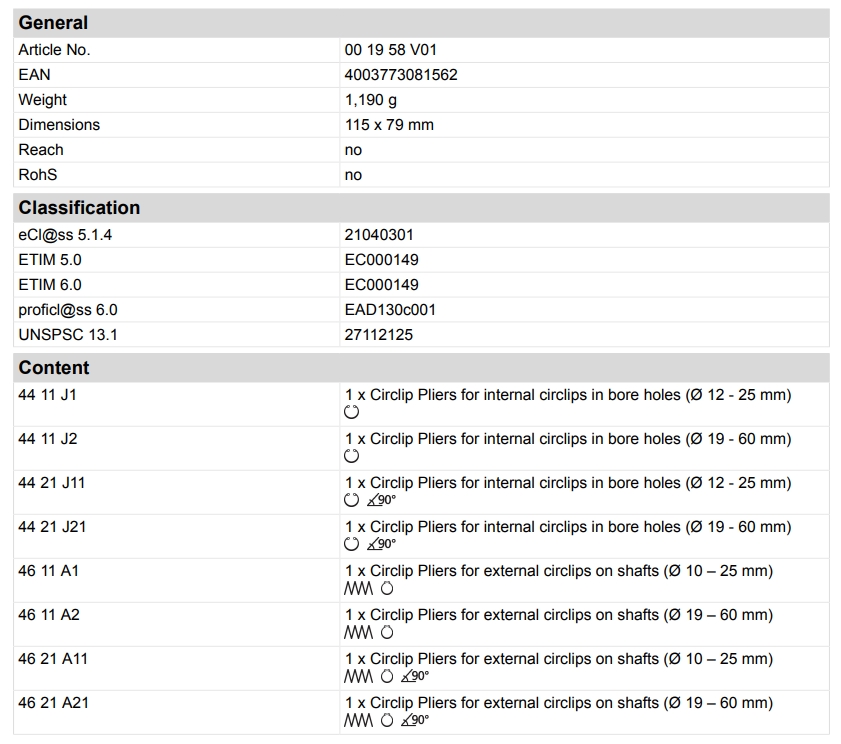Click the Classification section header
841x744 pixels.
79,208
